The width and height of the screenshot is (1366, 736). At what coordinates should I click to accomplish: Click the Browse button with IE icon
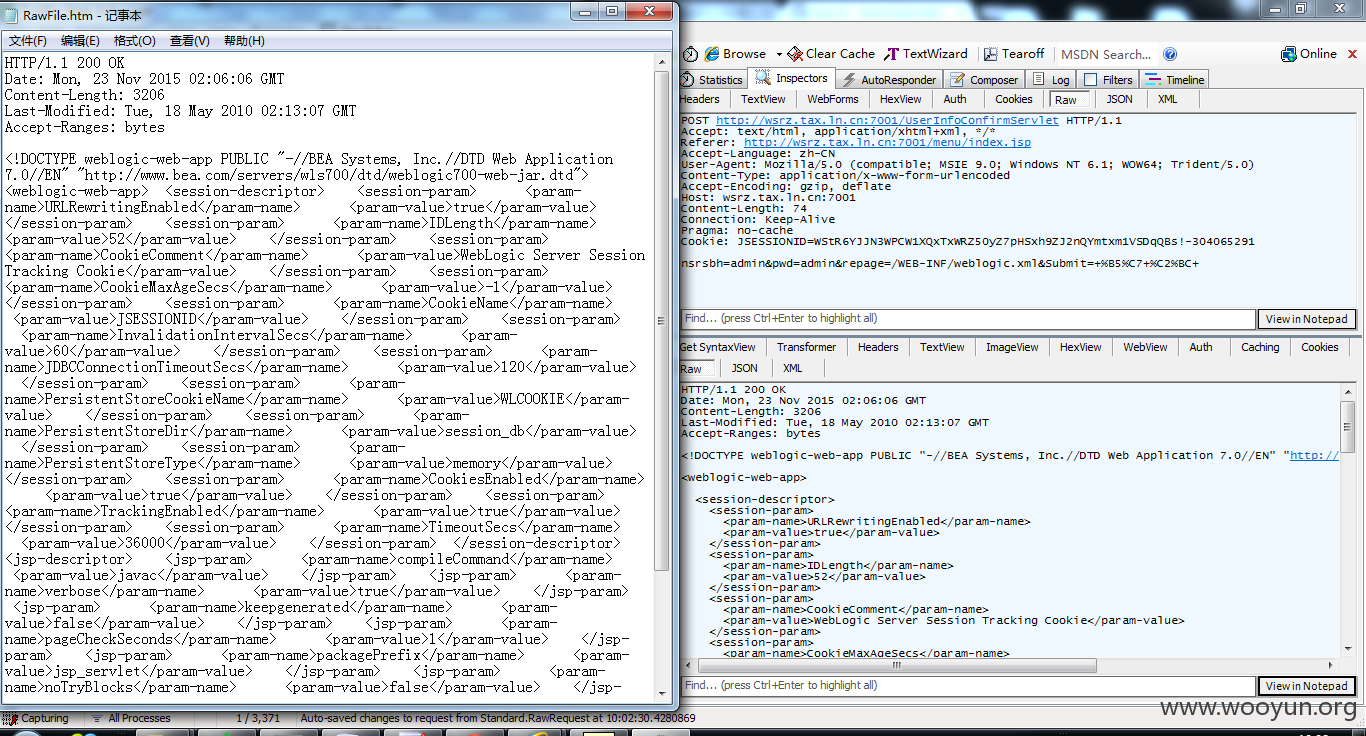point(735,54)
